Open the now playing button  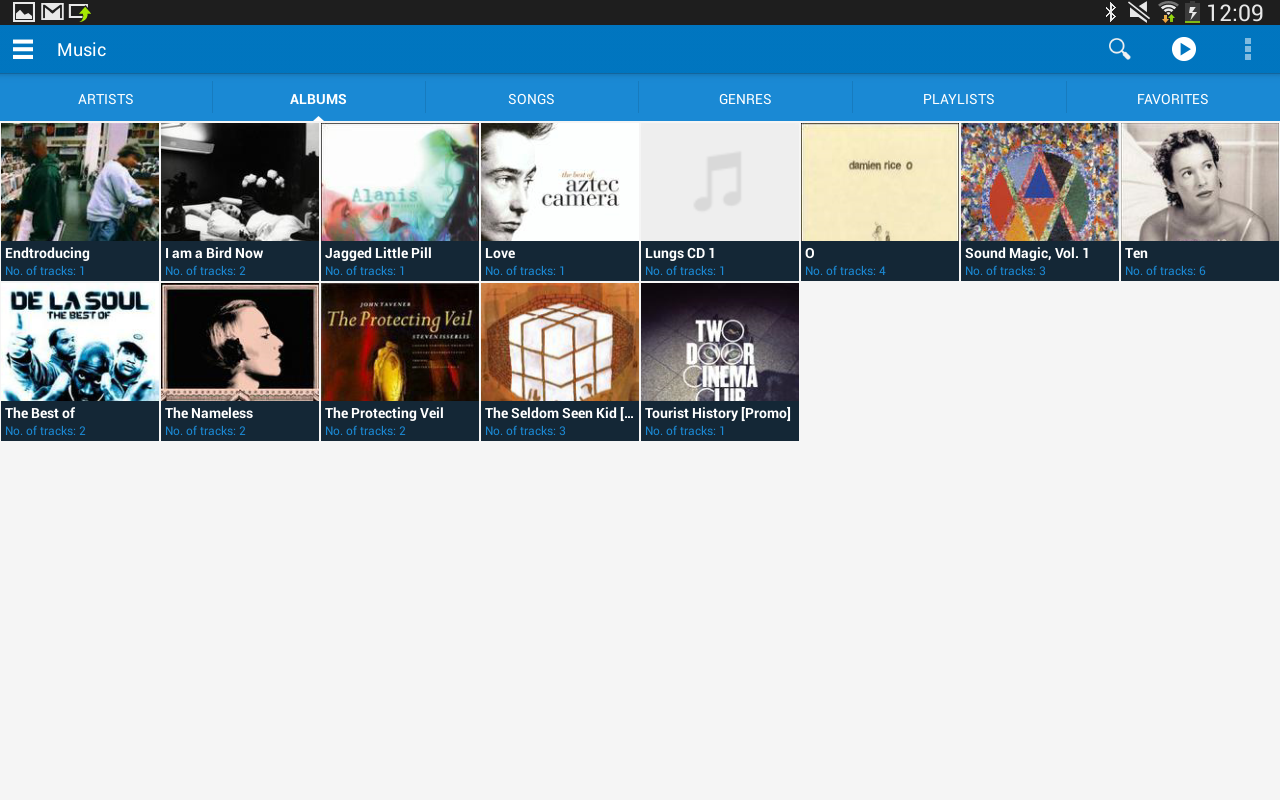[1184, 49]
